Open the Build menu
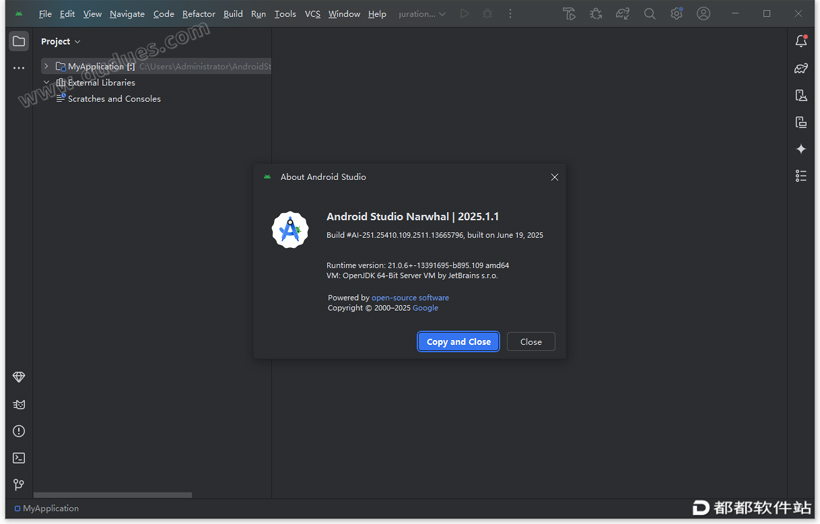Viewport: 820px width, 524px height. click(233, 14)
